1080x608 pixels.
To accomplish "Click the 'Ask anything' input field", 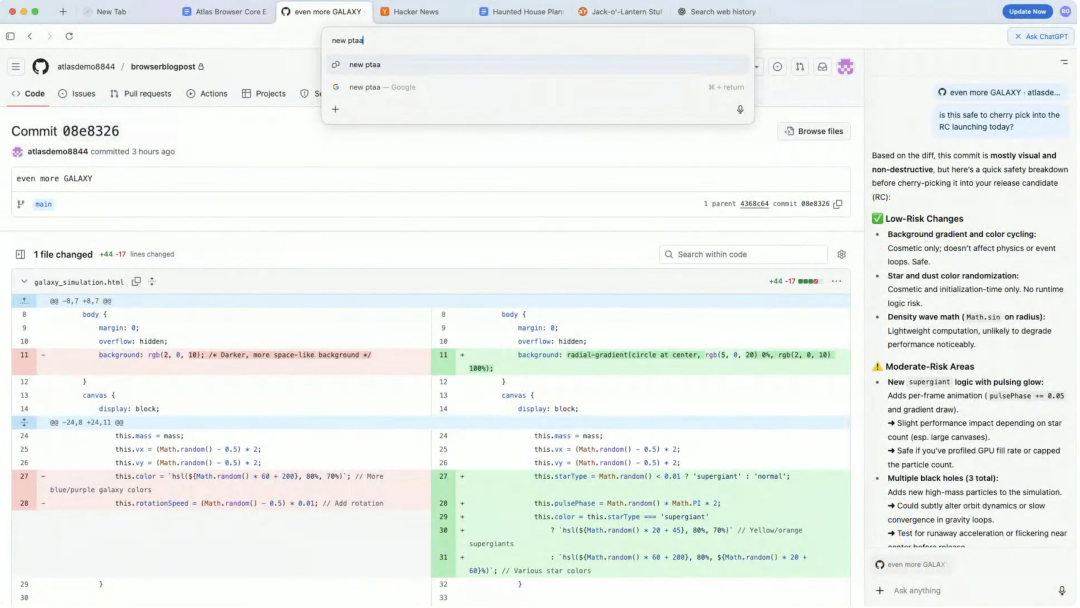I will click(x=950, y=590).
